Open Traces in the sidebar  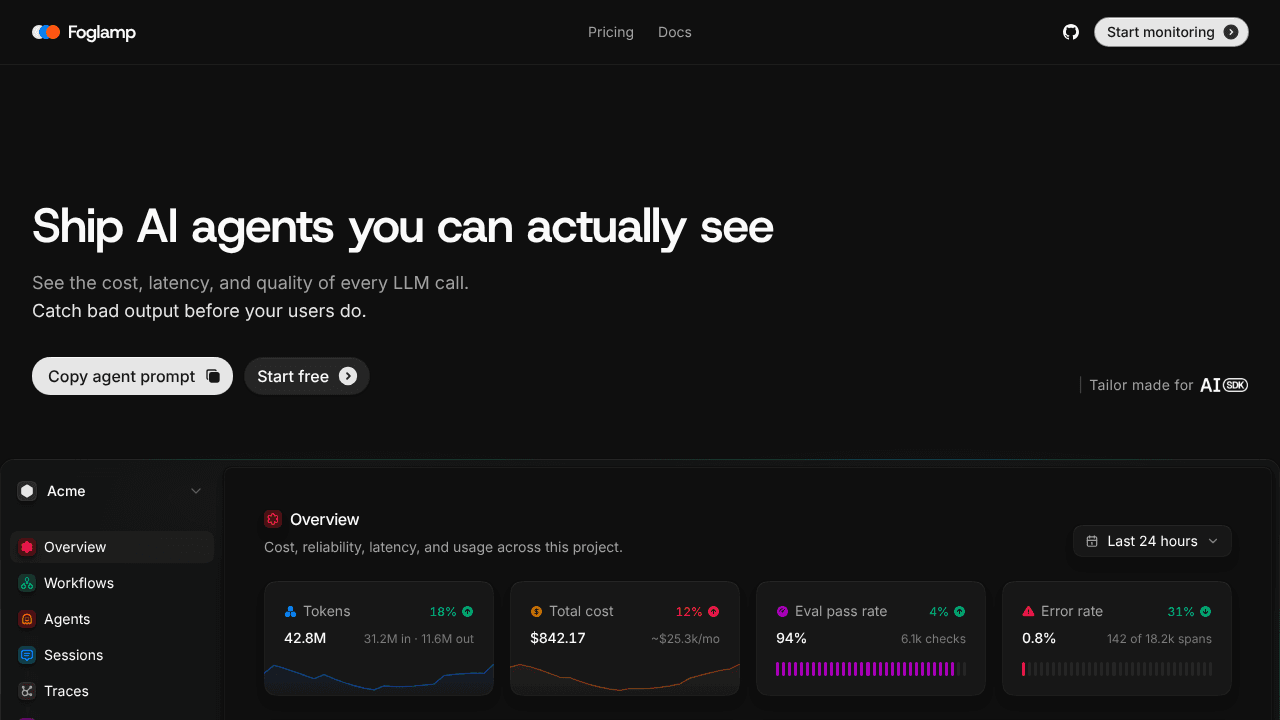[x=112, y=691]
